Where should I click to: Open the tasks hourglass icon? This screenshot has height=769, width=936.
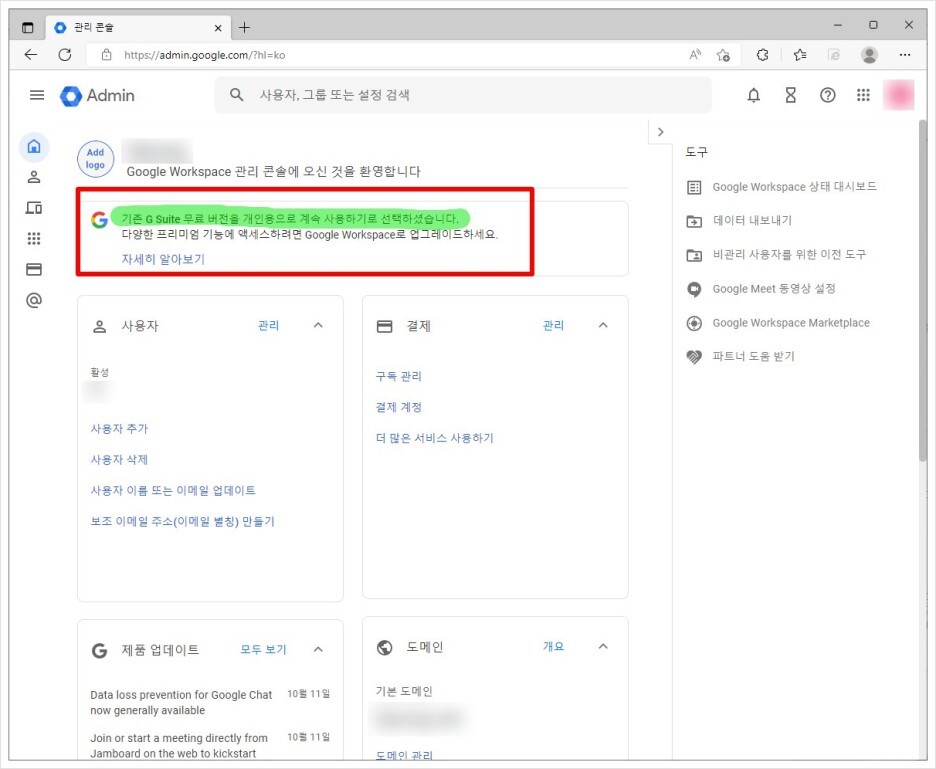(x=790, y=95)
